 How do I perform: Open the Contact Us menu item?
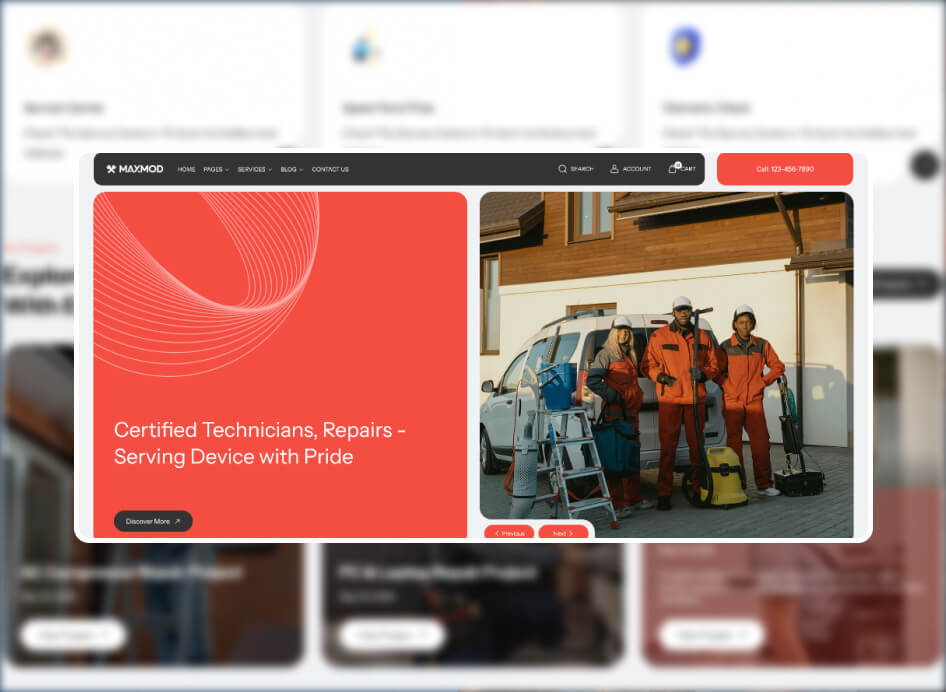pos(330,169)
